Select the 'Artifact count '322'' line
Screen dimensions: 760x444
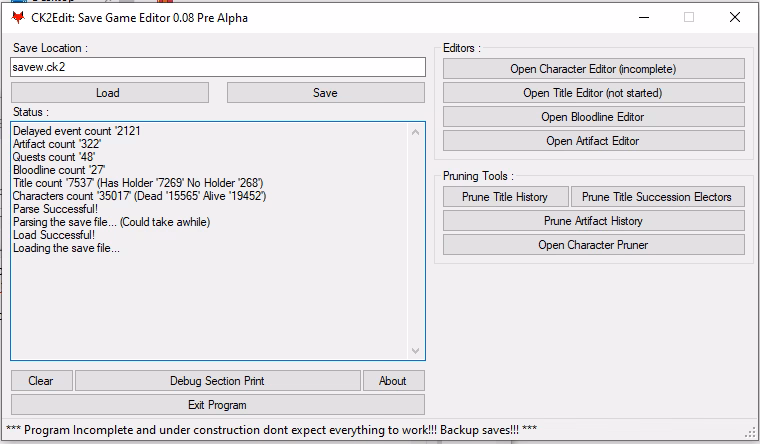pyautogui.click(x=57, y=144)
